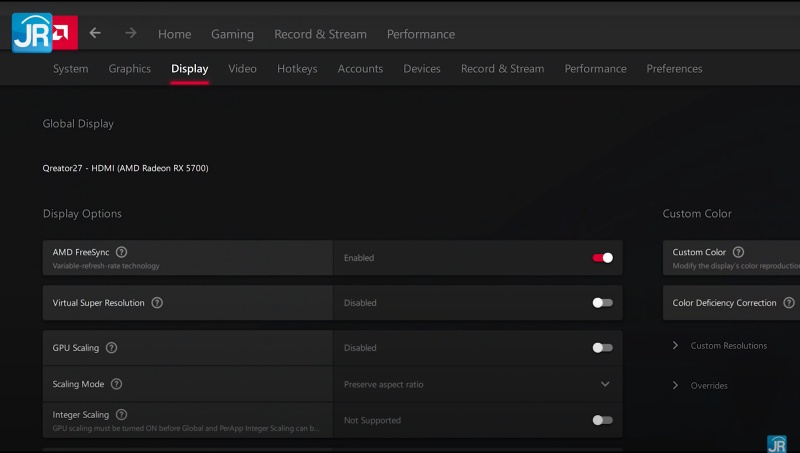Click the Not Supported status text
Screen dimensions: 800x453
pos(372,420)
